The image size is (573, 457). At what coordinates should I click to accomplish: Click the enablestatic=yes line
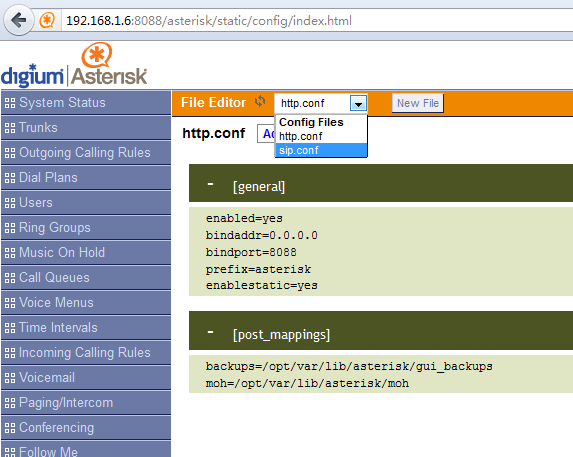point(262,285)
